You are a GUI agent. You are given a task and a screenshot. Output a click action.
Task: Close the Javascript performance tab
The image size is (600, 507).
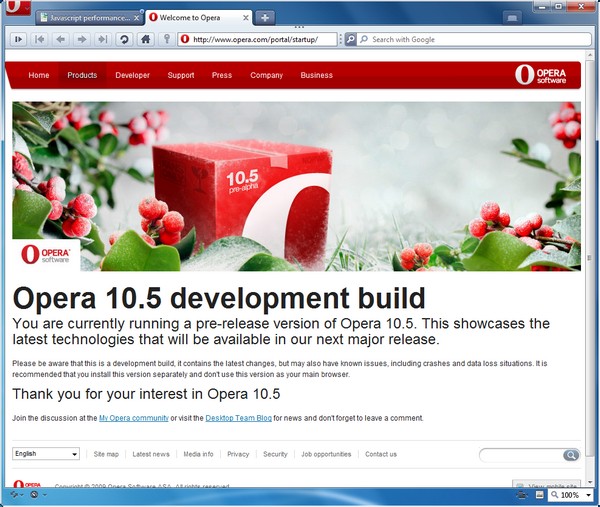137,18
